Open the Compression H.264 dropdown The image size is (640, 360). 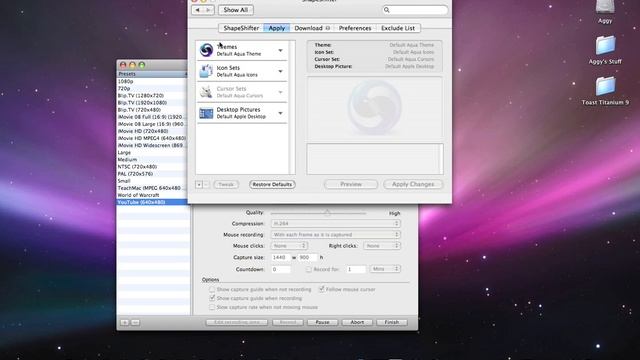[336, 224]
